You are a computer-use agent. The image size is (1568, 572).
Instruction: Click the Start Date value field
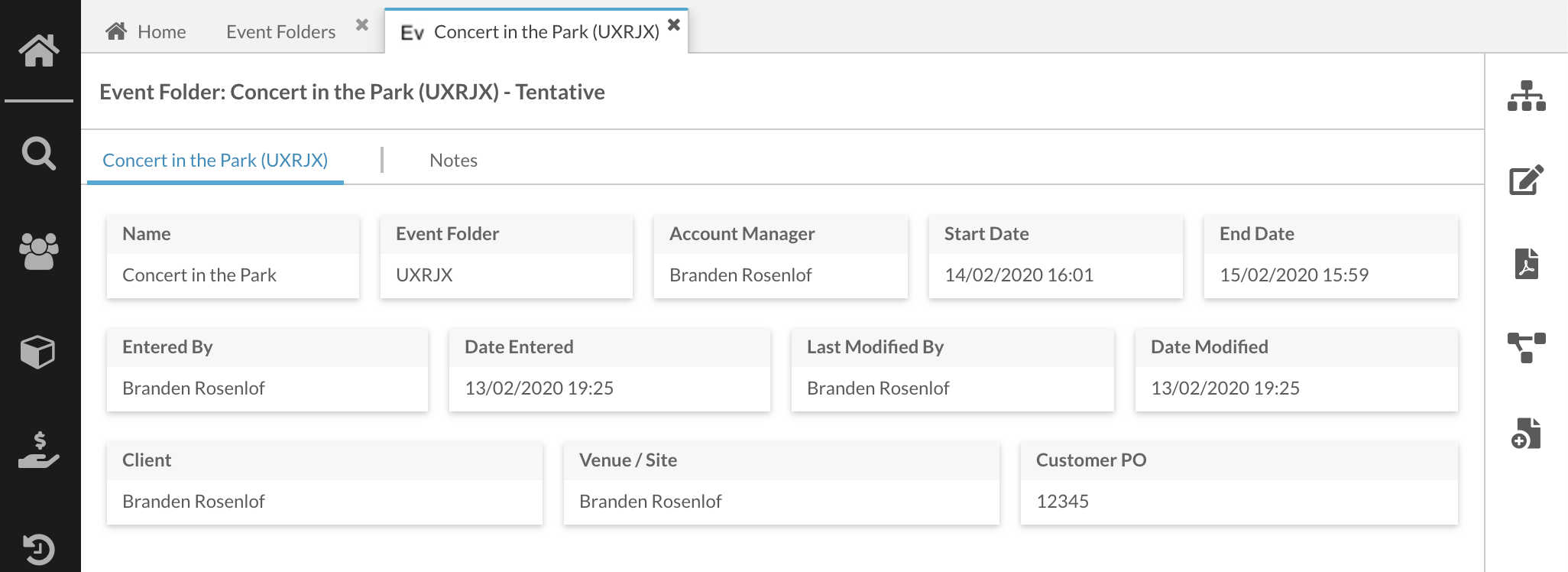tap(1056, 275)
